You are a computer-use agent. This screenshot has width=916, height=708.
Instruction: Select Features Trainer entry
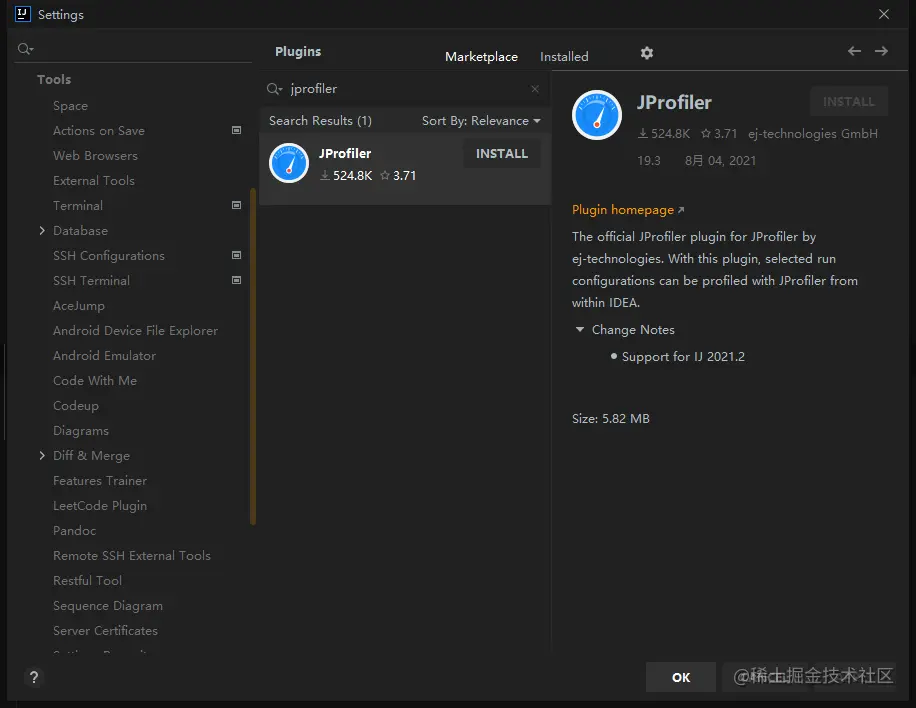point(99,481)
